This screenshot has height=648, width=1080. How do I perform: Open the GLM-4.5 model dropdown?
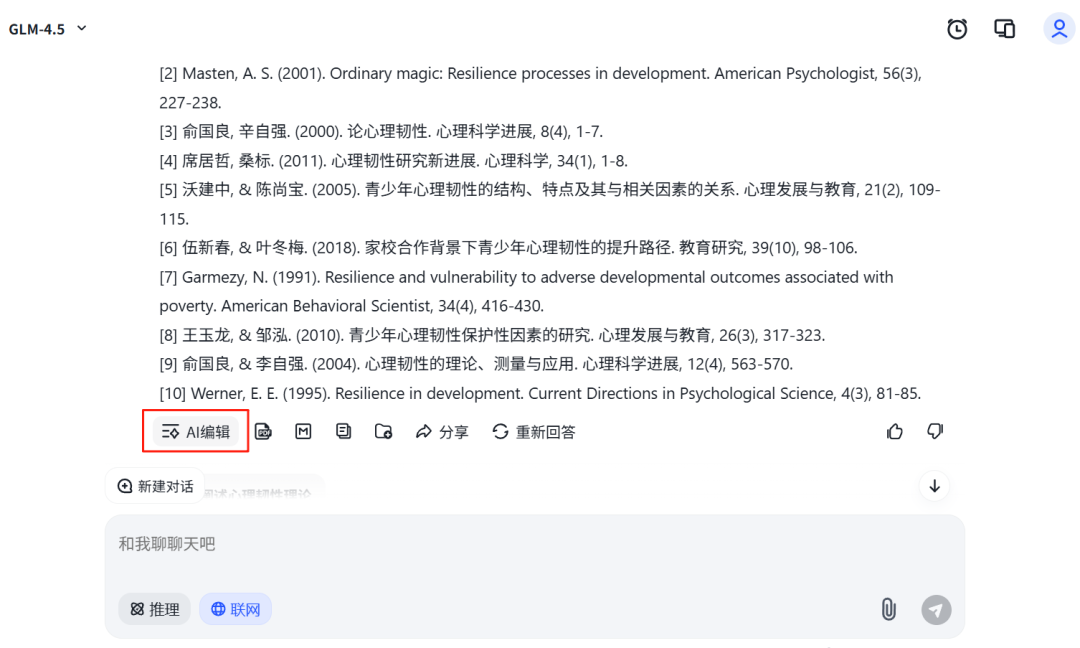(48, 29)
